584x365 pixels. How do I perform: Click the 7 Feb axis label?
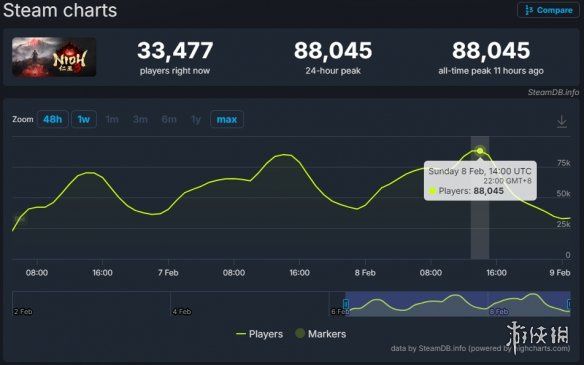[x=168, y=273]
